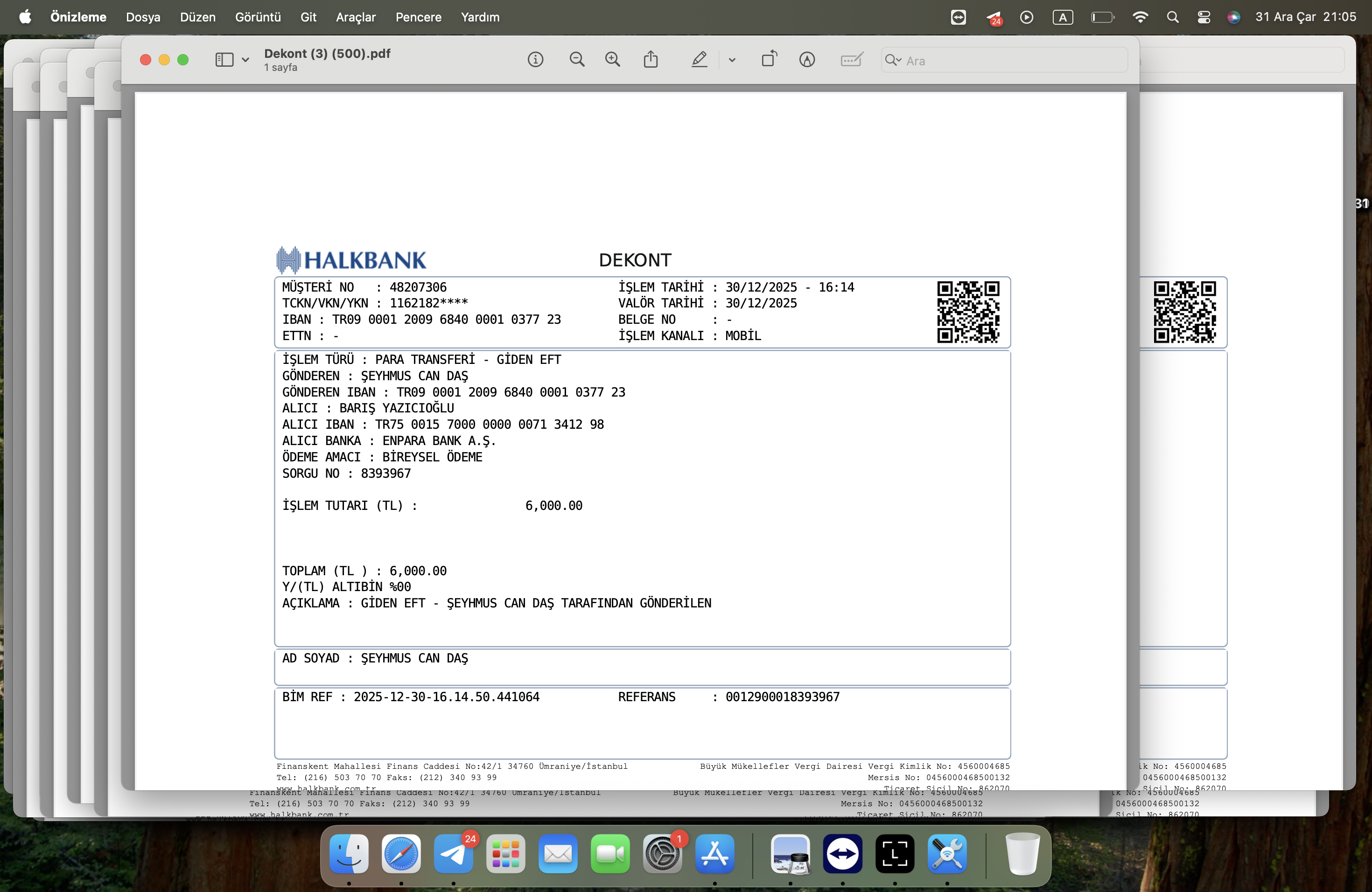
Task: Click the QR code in the background window
Action: tap(1185, 312)
